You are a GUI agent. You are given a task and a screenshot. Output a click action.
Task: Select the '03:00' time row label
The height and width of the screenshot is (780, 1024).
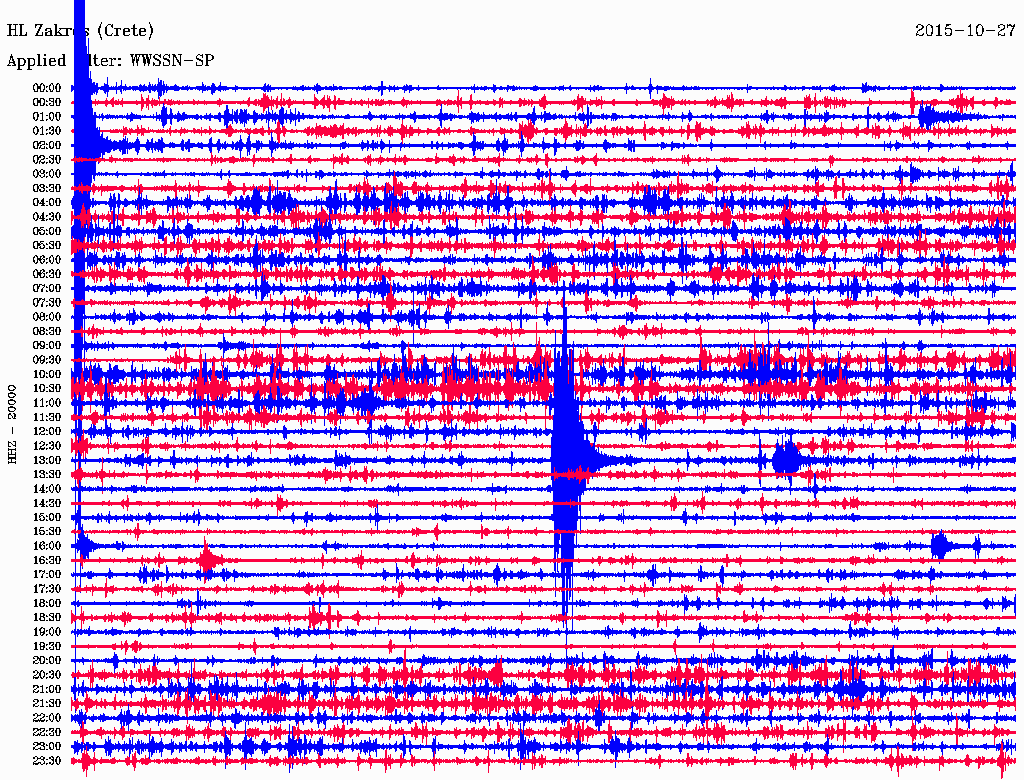pos(47,174)
